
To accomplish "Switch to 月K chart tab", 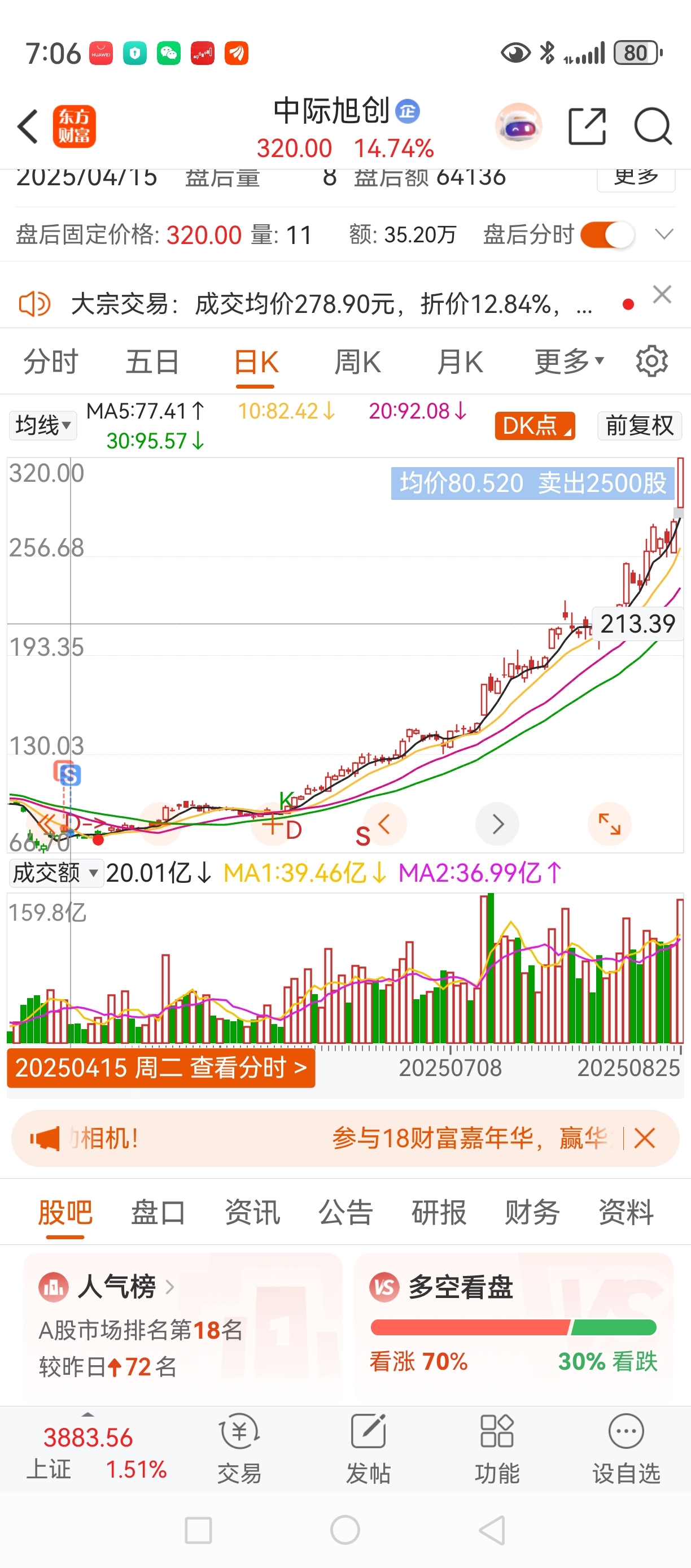I will 460,361.
